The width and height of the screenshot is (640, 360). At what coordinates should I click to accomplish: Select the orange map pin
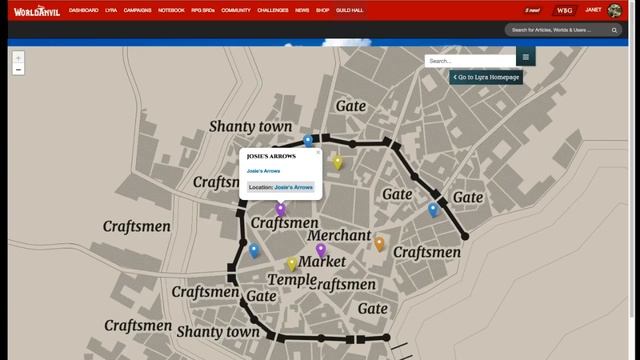pos(379,244)
